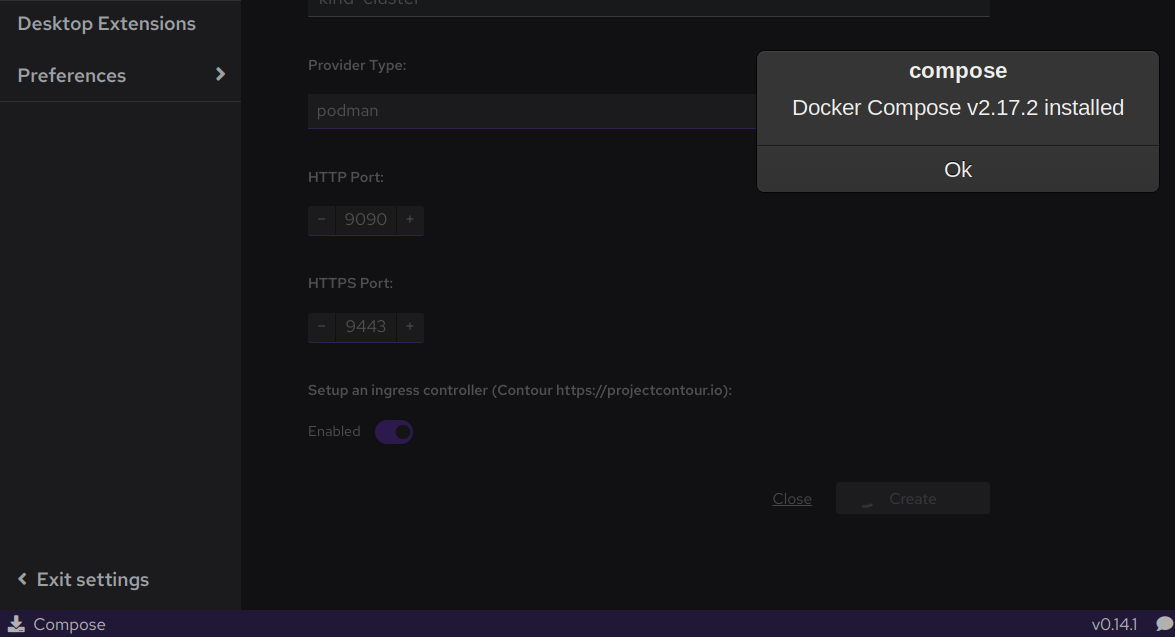Increase HTTPS Port using the plus button
Image resolution: width=1175 pixels, height=637 pixels.
pos(410,327)
